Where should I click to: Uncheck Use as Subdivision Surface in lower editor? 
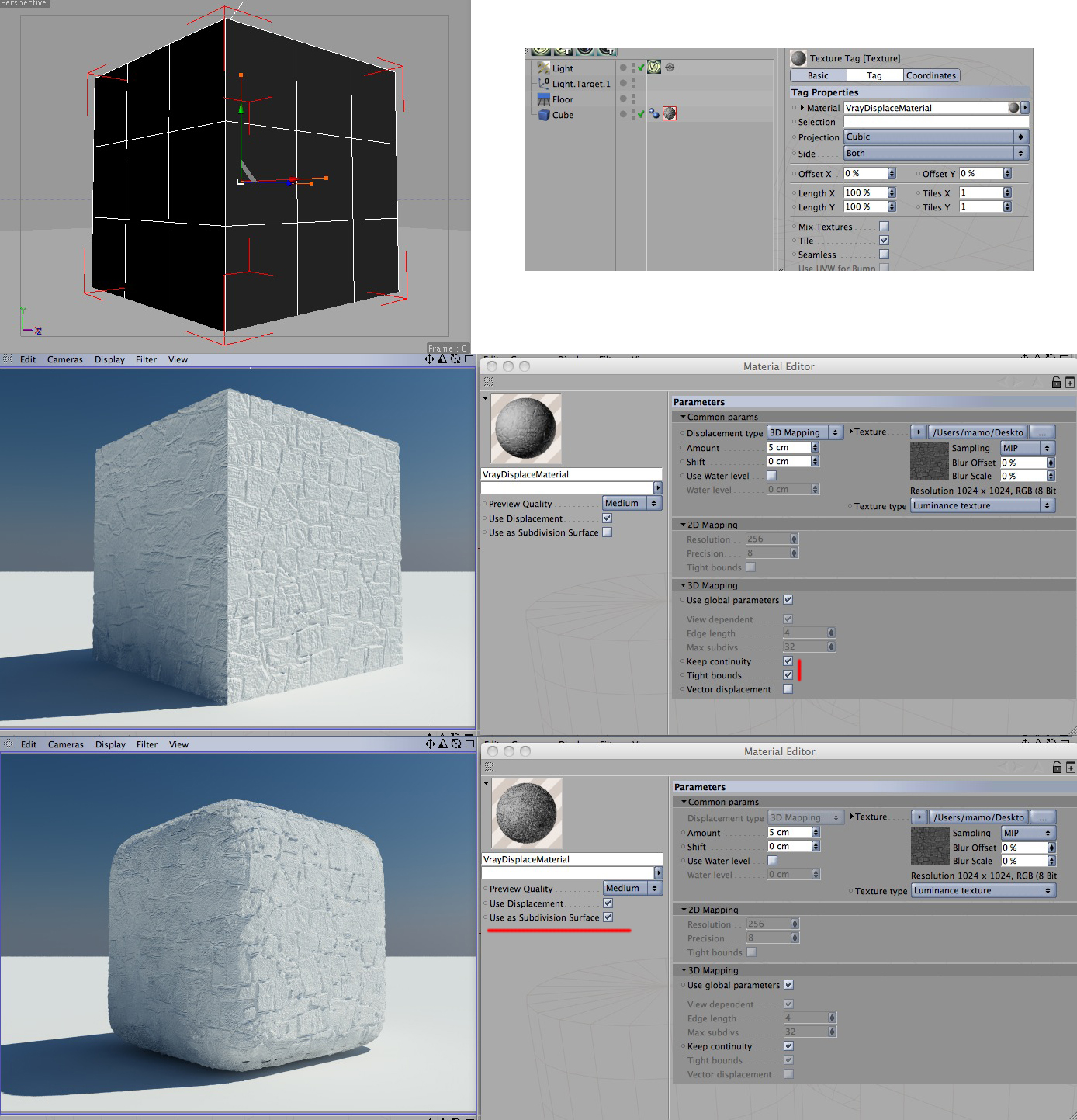608,917
